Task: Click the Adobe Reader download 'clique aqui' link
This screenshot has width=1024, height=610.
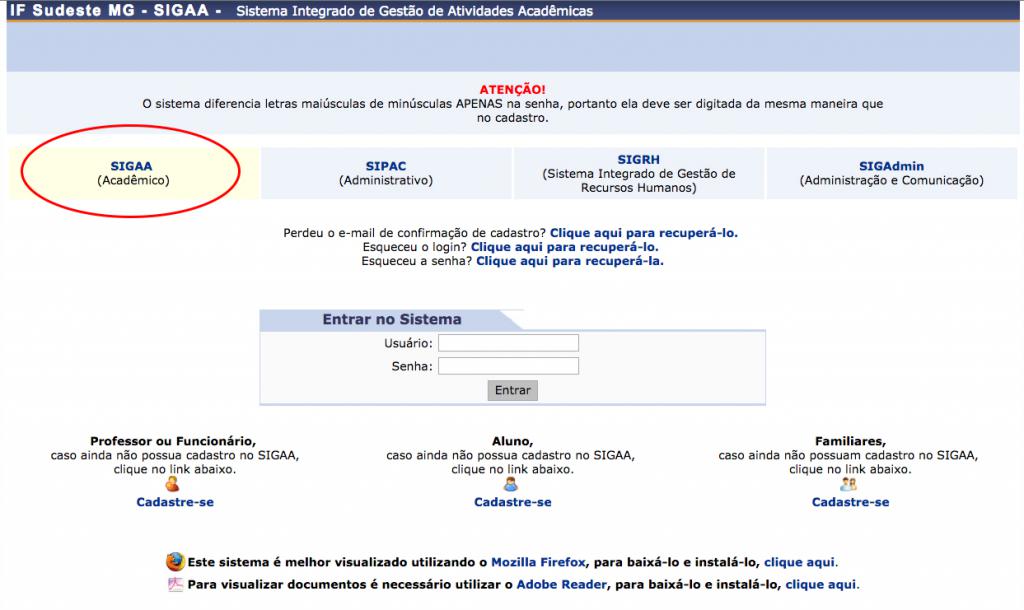Action: (821, 585)
